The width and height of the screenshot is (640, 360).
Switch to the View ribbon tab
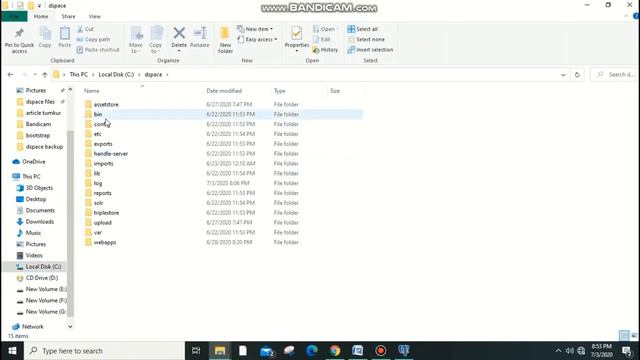point(94,16)
